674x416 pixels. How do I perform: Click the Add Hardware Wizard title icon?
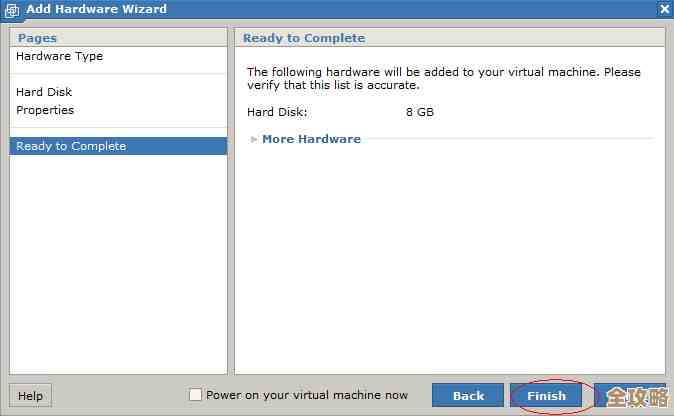coord(12,9)
